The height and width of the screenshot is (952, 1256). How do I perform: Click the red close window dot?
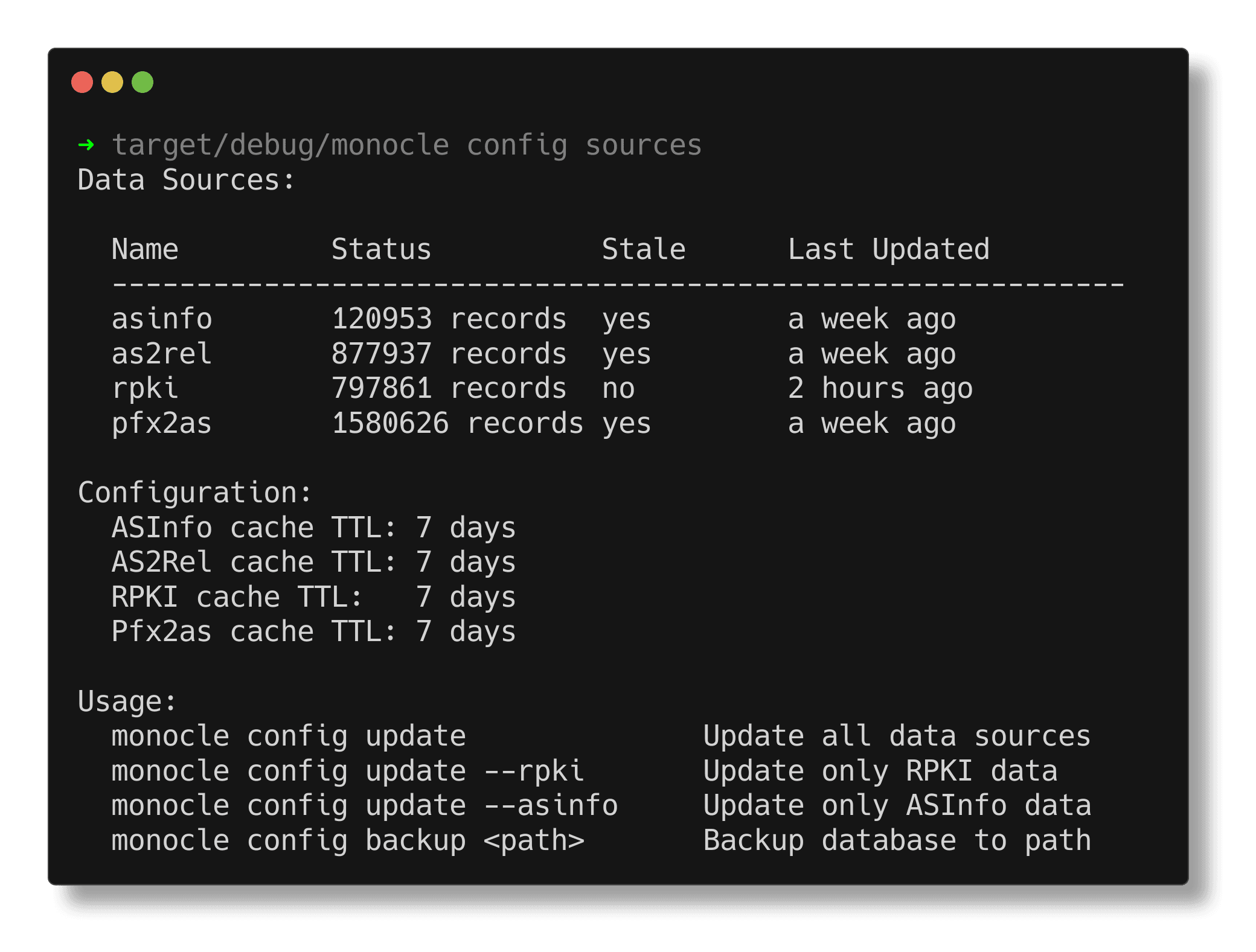(82, 82)
